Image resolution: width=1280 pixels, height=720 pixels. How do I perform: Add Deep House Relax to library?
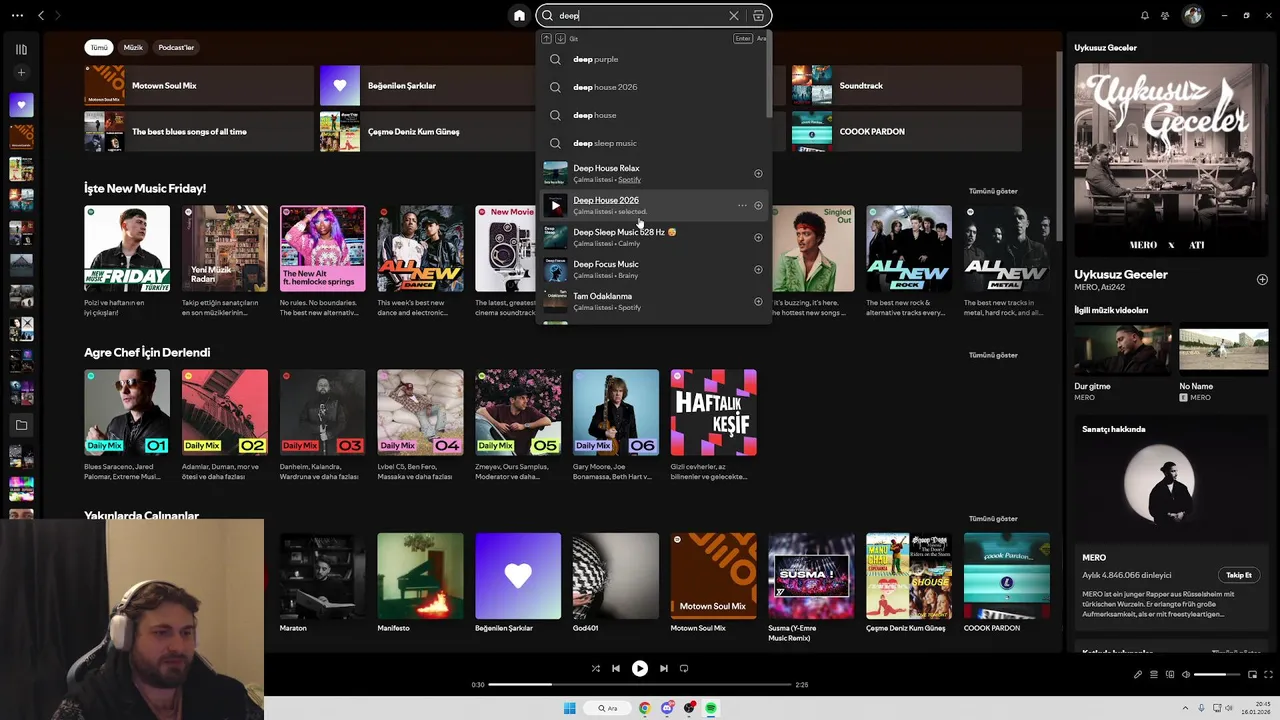(x=758, y=174)
